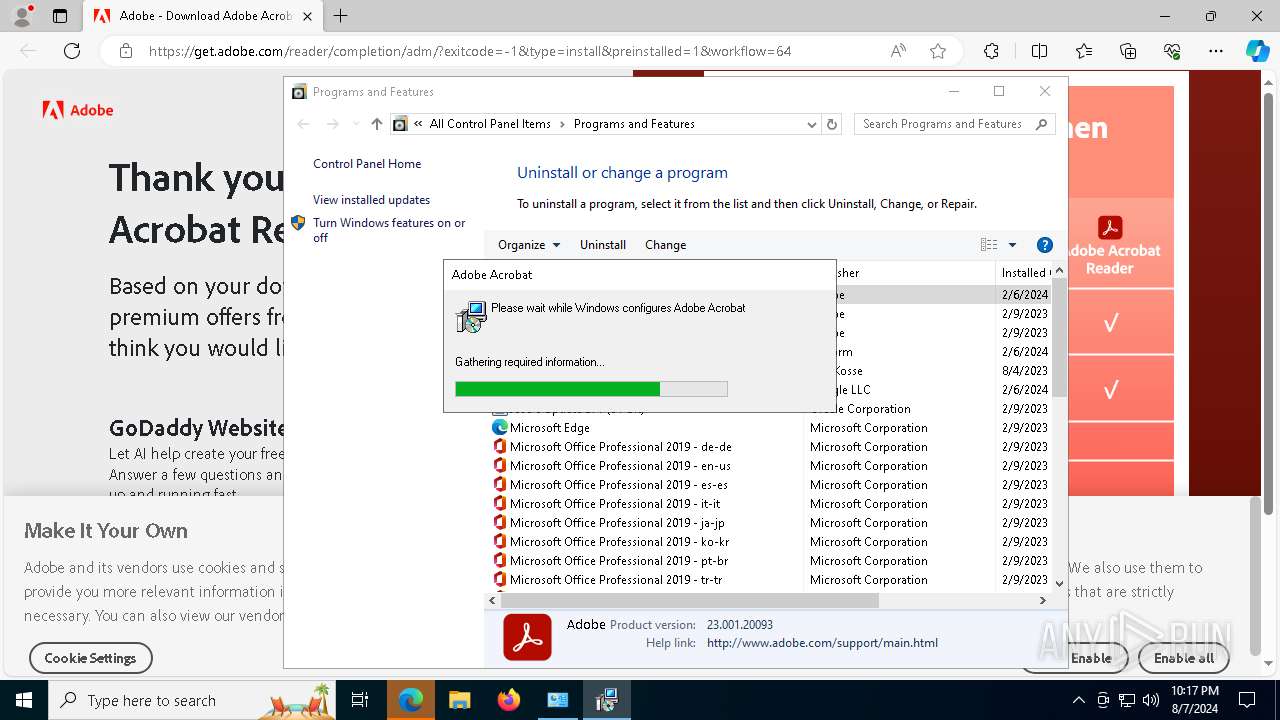The width and height of the screenshot is (1280, 720).
Task: Open a new browser tab
Action: (341, 16)
